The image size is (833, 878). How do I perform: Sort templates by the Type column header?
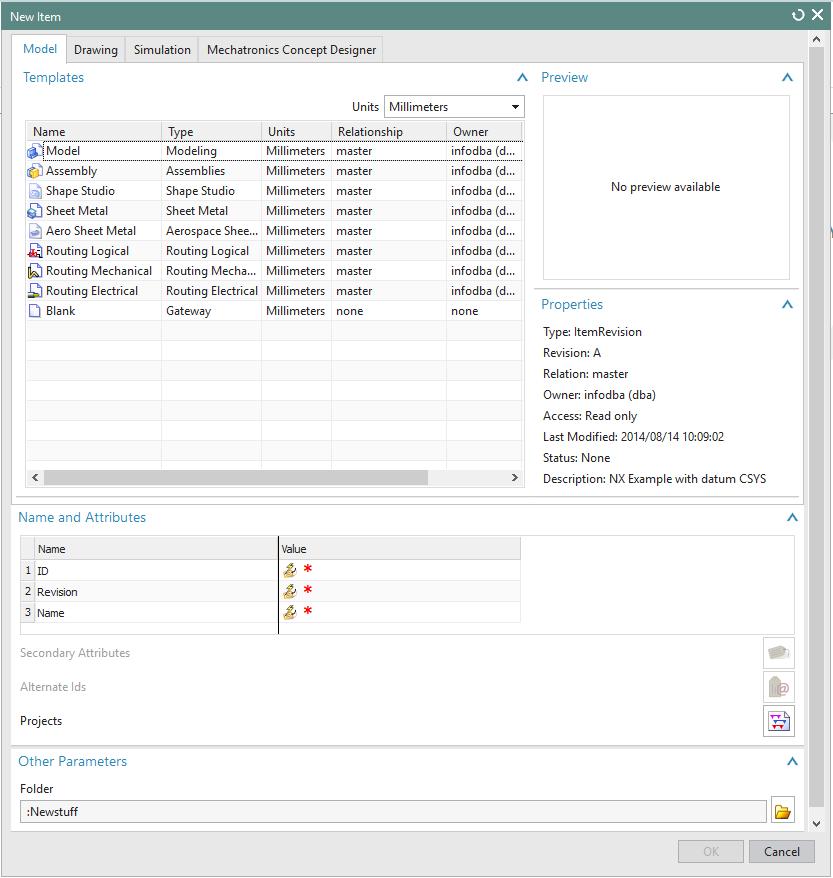(212, 132)
